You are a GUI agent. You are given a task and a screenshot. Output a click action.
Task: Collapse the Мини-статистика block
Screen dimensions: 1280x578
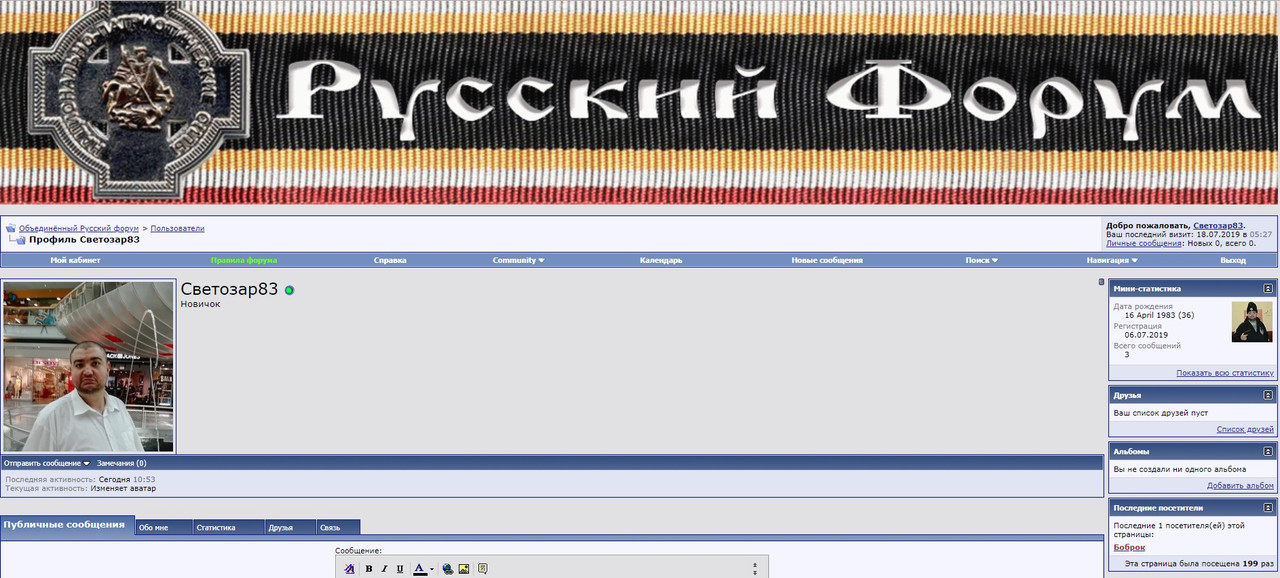click(1268, 288)
